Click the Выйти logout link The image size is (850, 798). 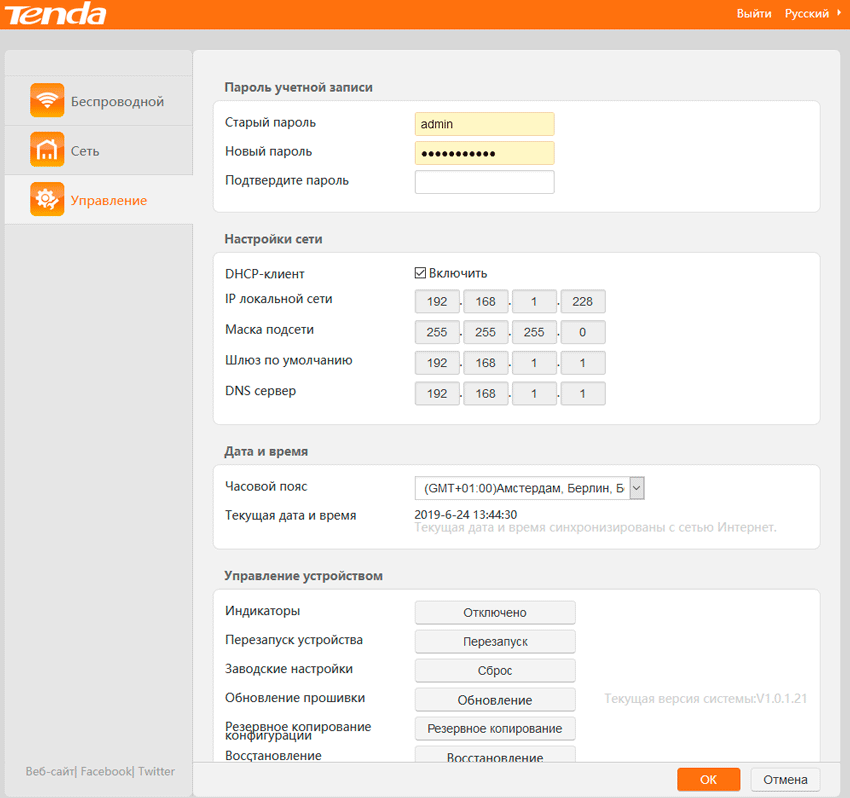tap(754, 14)
